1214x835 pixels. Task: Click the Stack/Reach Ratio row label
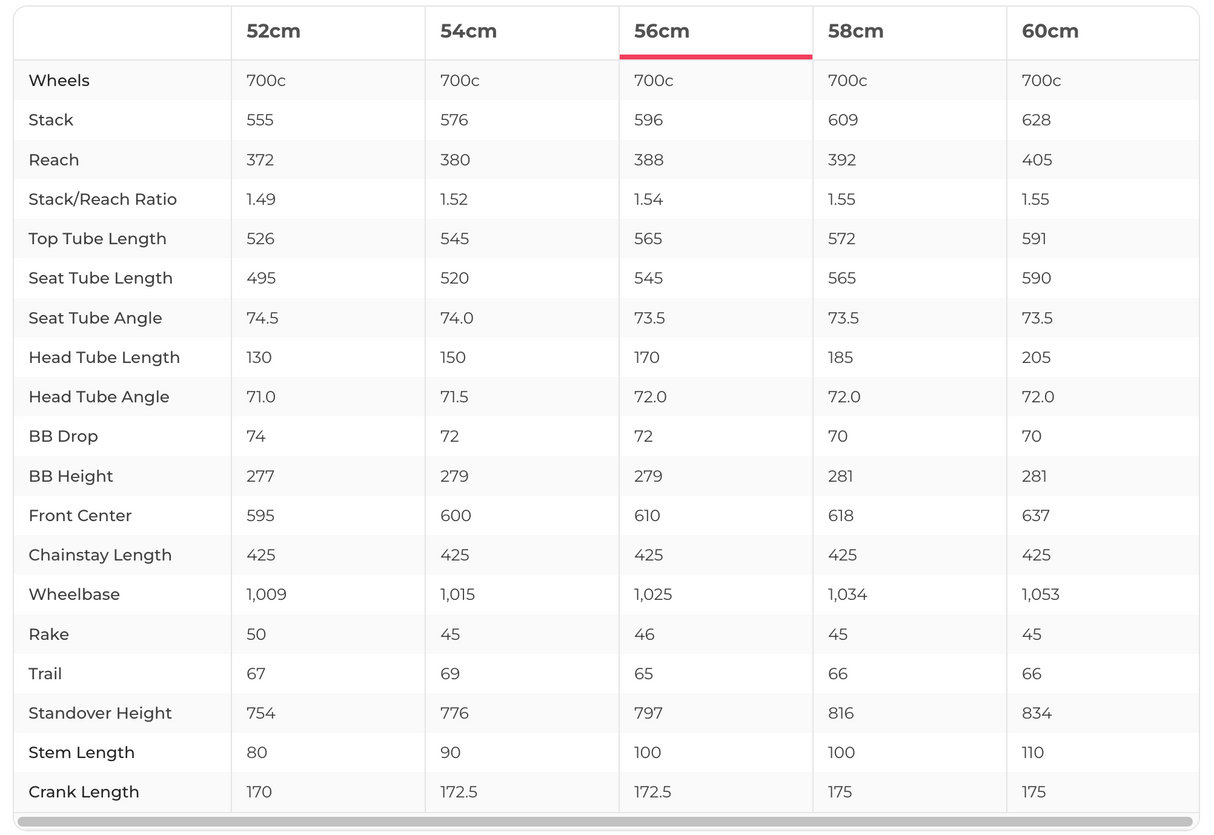click(x=102, y=199)
